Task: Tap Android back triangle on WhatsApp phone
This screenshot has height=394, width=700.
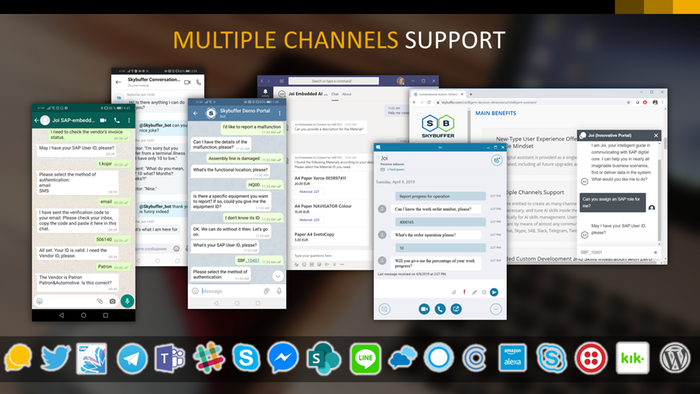Action: 62,315
